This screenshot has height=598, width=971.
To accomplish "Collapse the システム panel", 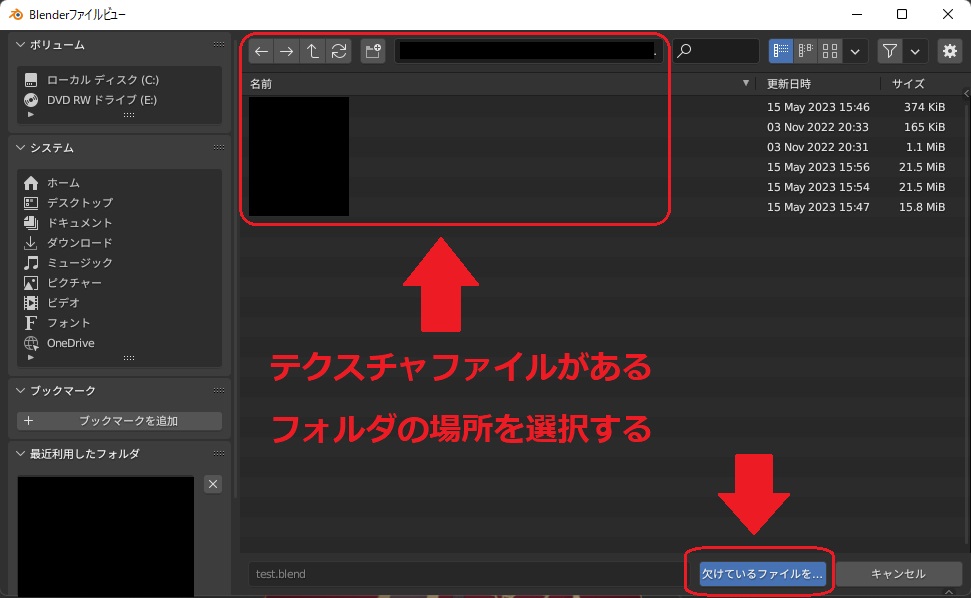I will [x=20, y=147].
